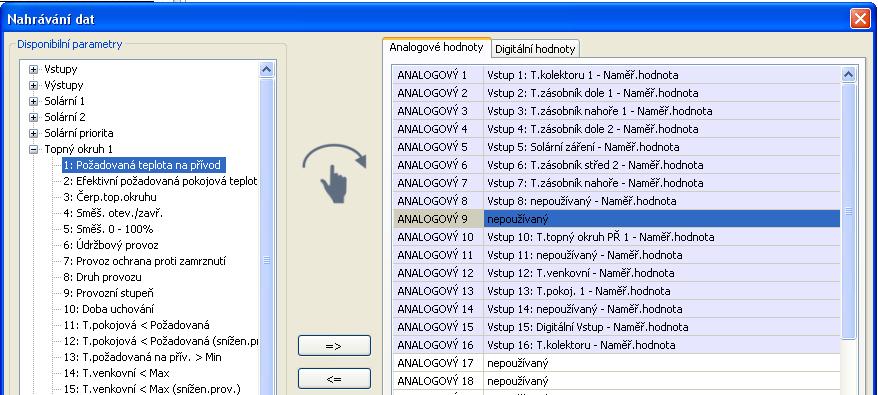878x395 pixels.
Task: Expand the Solární 1 node
Action: click(34, 101)
